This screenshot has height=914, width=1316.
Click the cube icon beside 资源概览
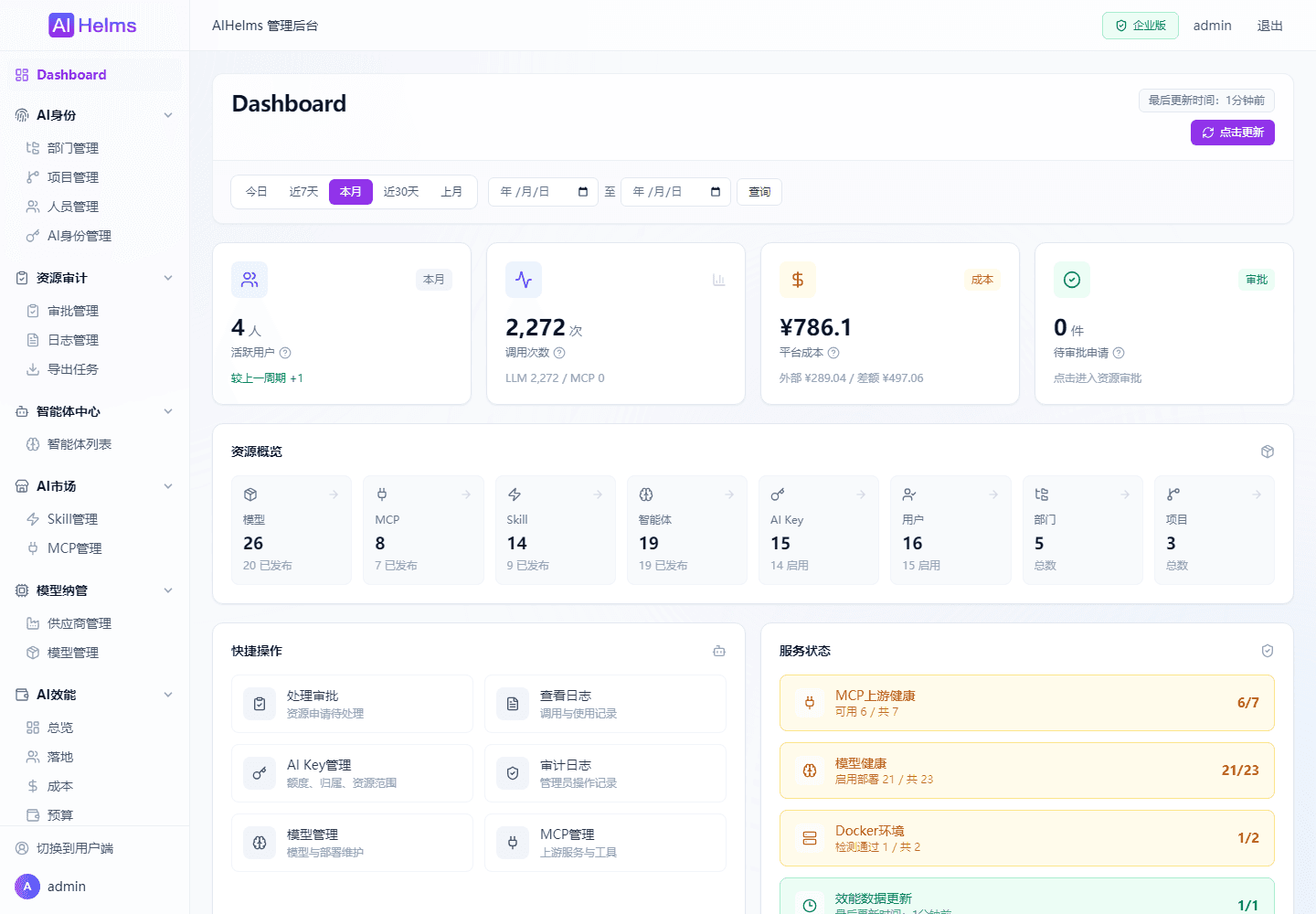(1268, 452)
